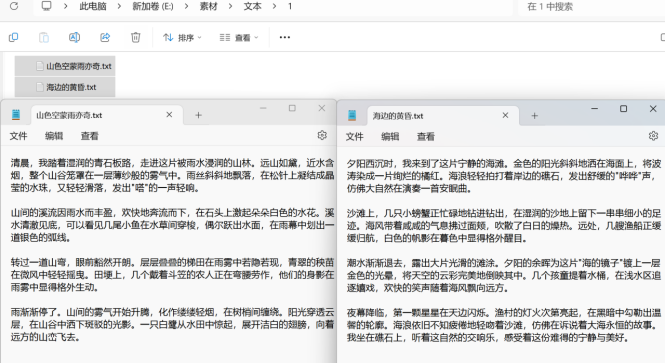Open the three-dot more options menu

click(285, 37)
